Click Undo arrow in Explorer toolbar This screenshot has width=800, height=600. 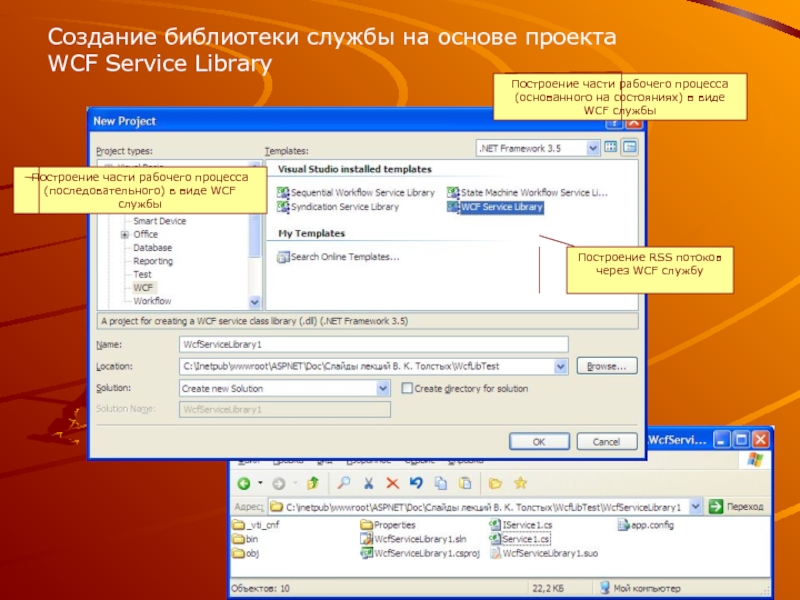[416, 483]
